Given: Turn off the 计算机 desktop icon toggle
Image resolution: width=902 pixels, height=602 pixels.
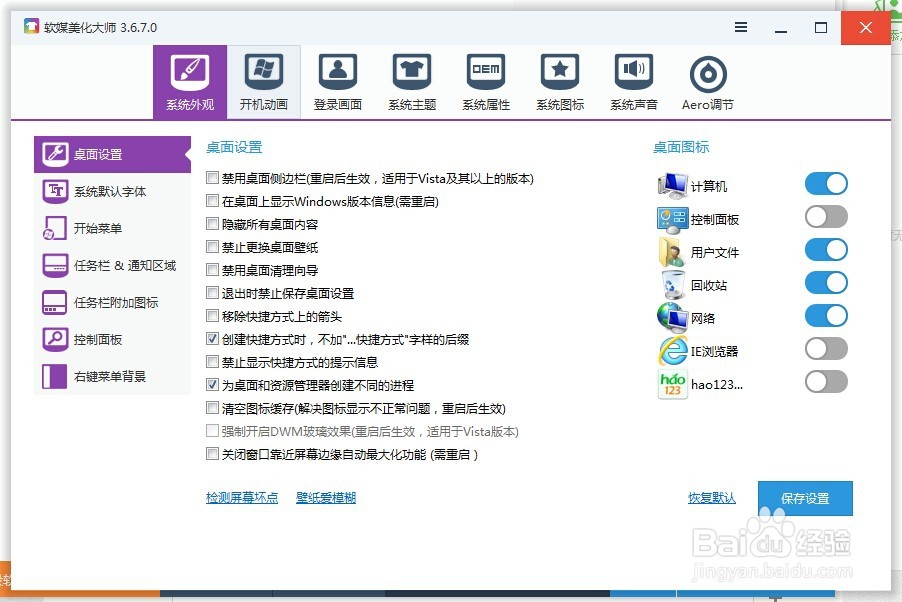Looking at the screenshot, I should (826, 184).
